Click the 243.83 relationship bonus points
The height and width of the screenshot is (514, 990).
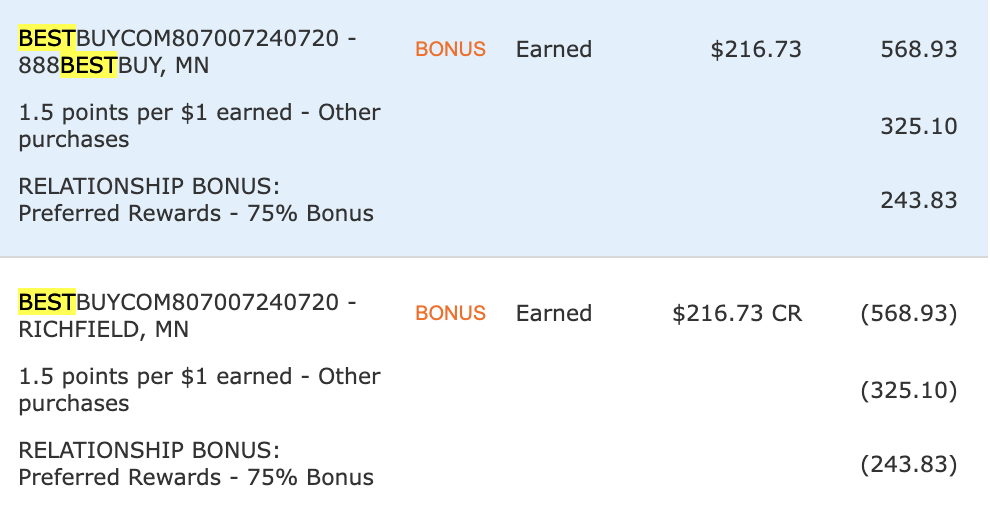[x=919, y=200]
